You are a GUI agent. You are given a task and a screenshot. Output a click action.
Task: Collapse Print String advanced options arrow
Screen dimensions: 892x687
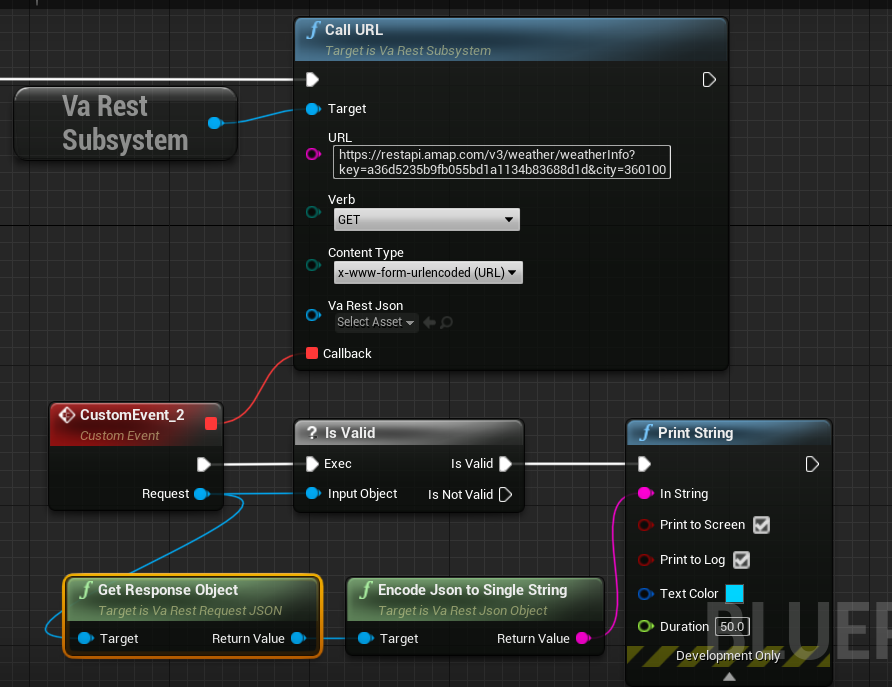(x=729, y=677)
